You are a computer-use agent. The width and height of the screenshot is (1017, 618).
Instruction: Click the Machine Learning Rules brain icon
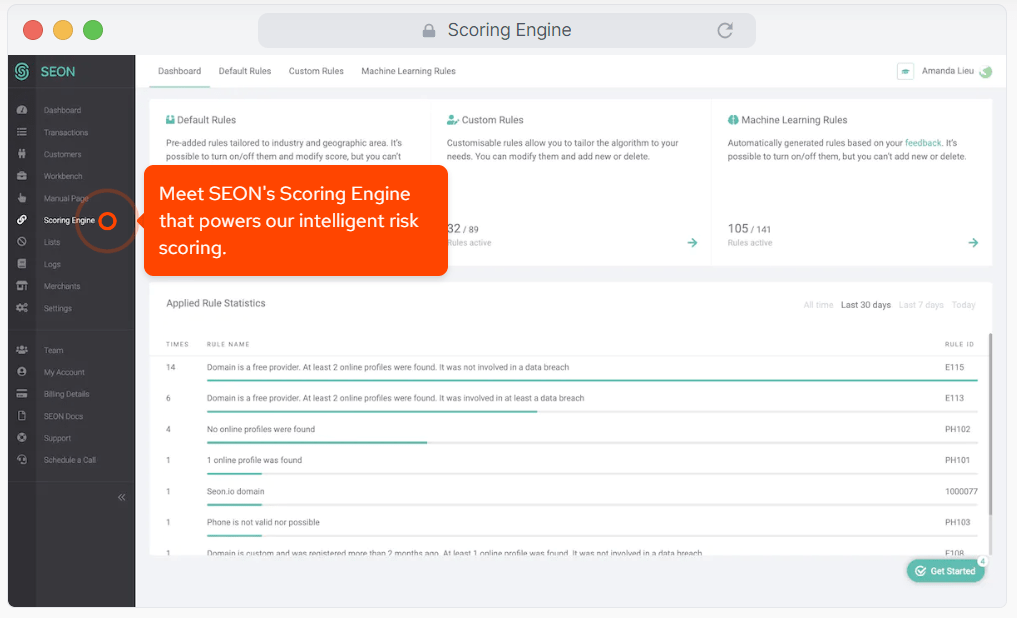point(733,120)
